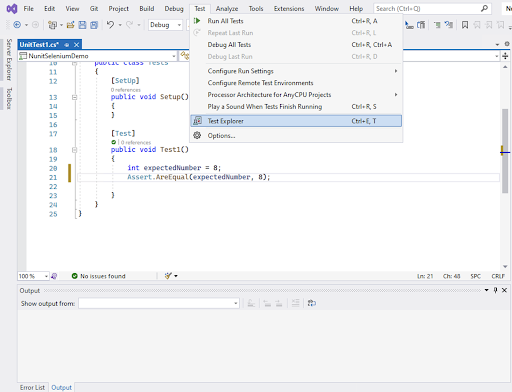Screen dimensions: 512x392
Task: Click the SPC indentation indicator
Action: click(x=475, y=276)
